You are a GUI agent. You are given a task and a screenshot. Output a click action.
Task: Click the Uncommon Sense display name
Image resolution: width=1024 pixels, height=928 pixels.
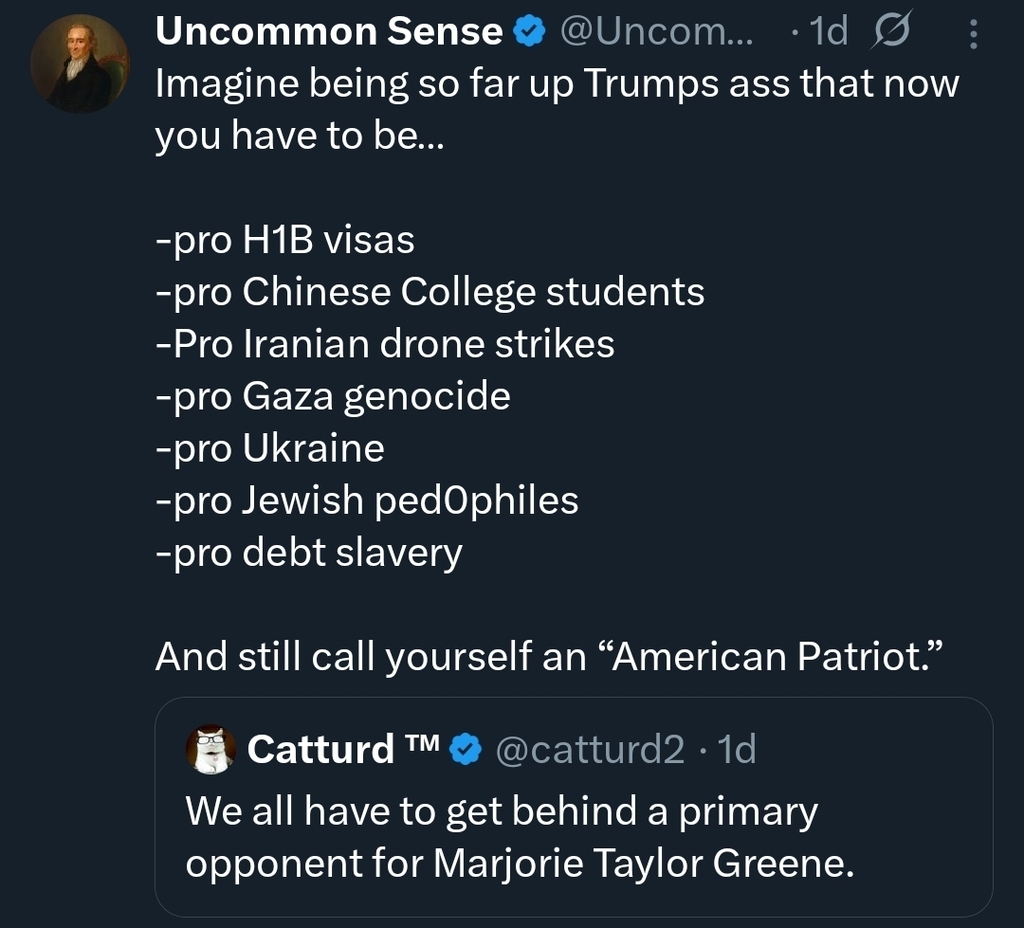[329, 32]
